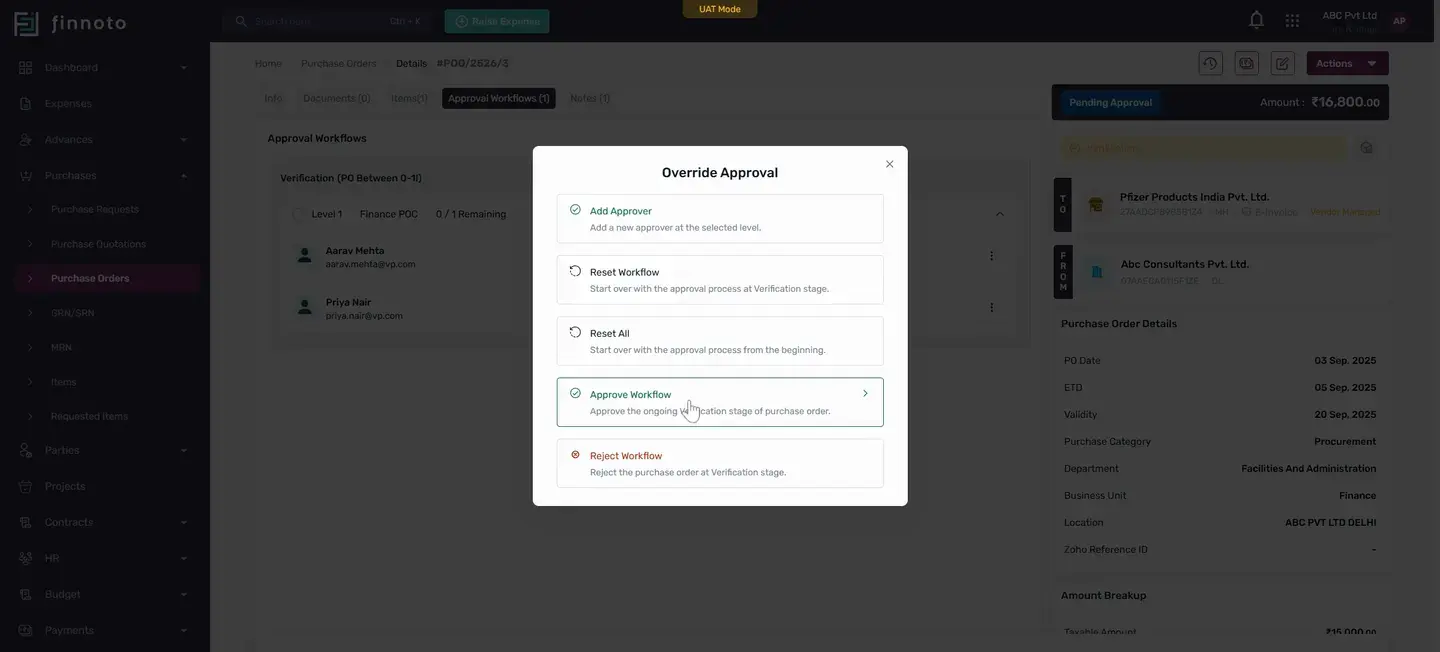Click Approve Workflow right chevron
Image resolution: width=1440 pixels, height=652 pixels.
(865, 393)
